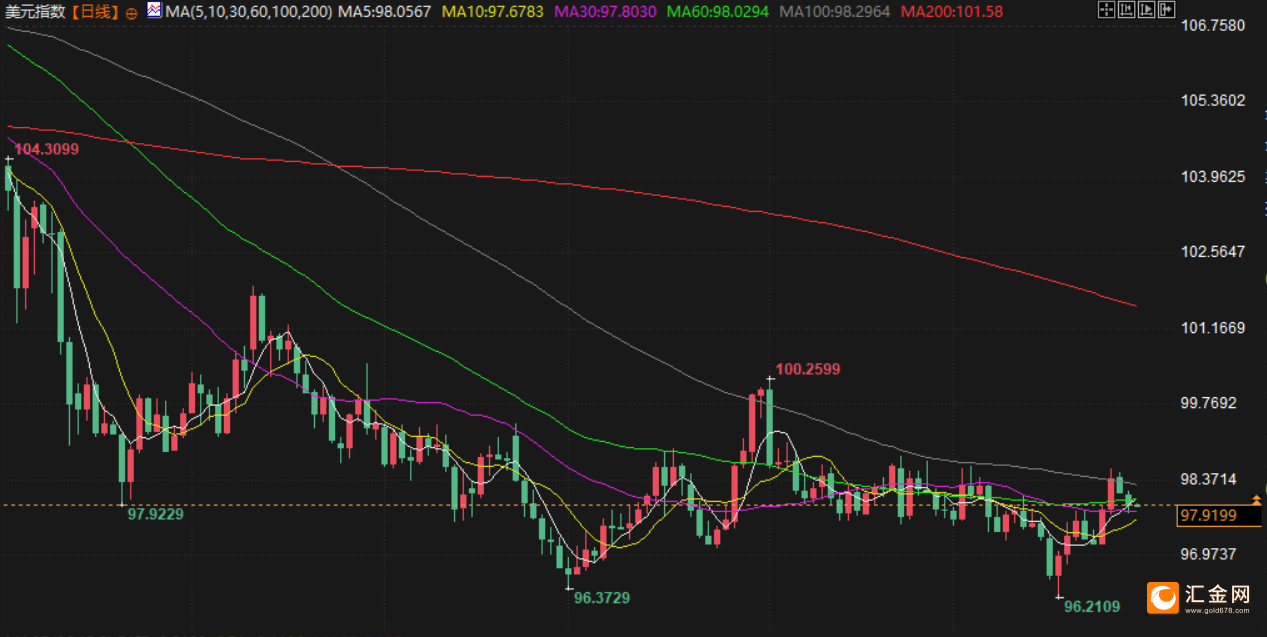Click the 101.1669 price axis label
The height and width of the screenshot is (637, 1267).
1214,328
